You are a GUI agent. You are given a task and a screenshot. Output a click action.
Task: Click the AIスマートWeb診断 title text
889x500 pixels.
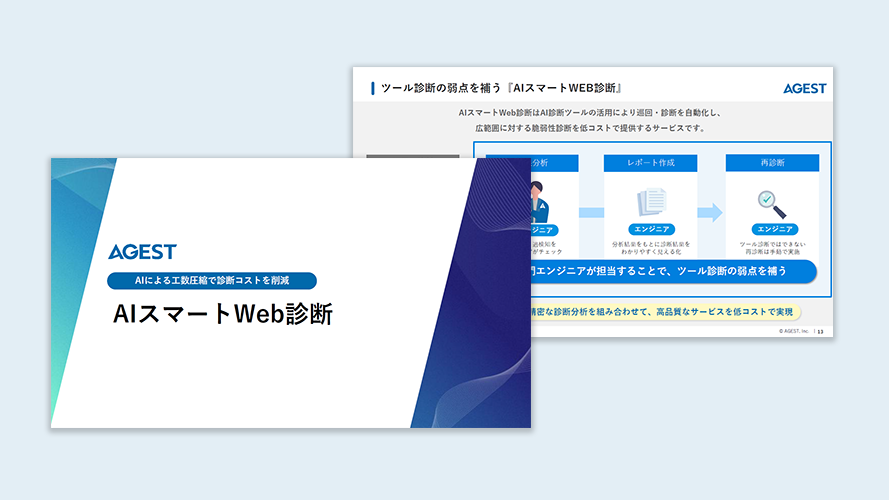pyautogui.click(x=222, y=314)
